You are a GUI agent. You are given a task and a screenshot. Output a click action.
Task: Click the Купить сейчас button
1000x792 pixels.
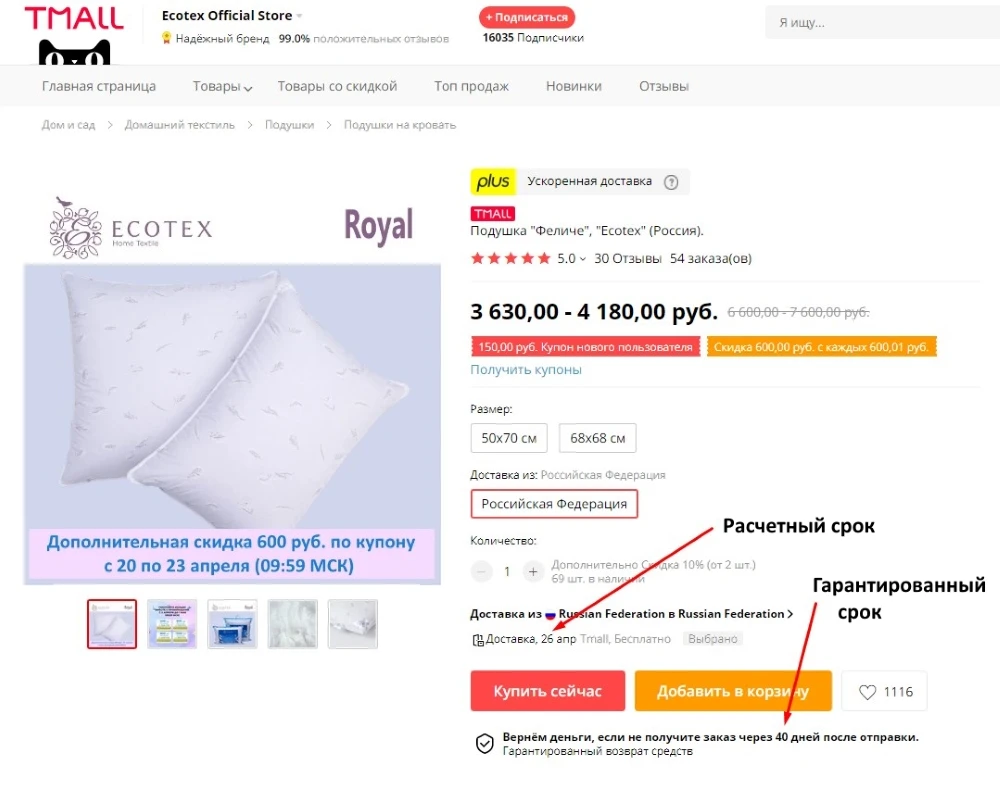click(548, 691)
